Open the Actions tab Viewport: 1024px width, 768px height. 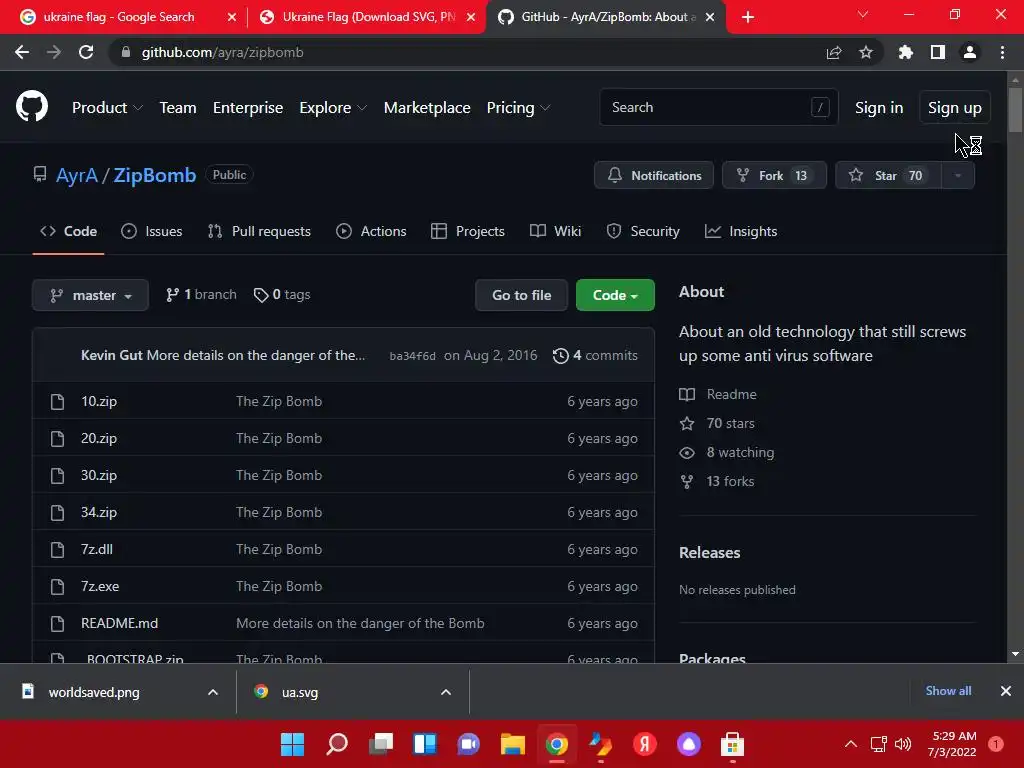point(371,231)
